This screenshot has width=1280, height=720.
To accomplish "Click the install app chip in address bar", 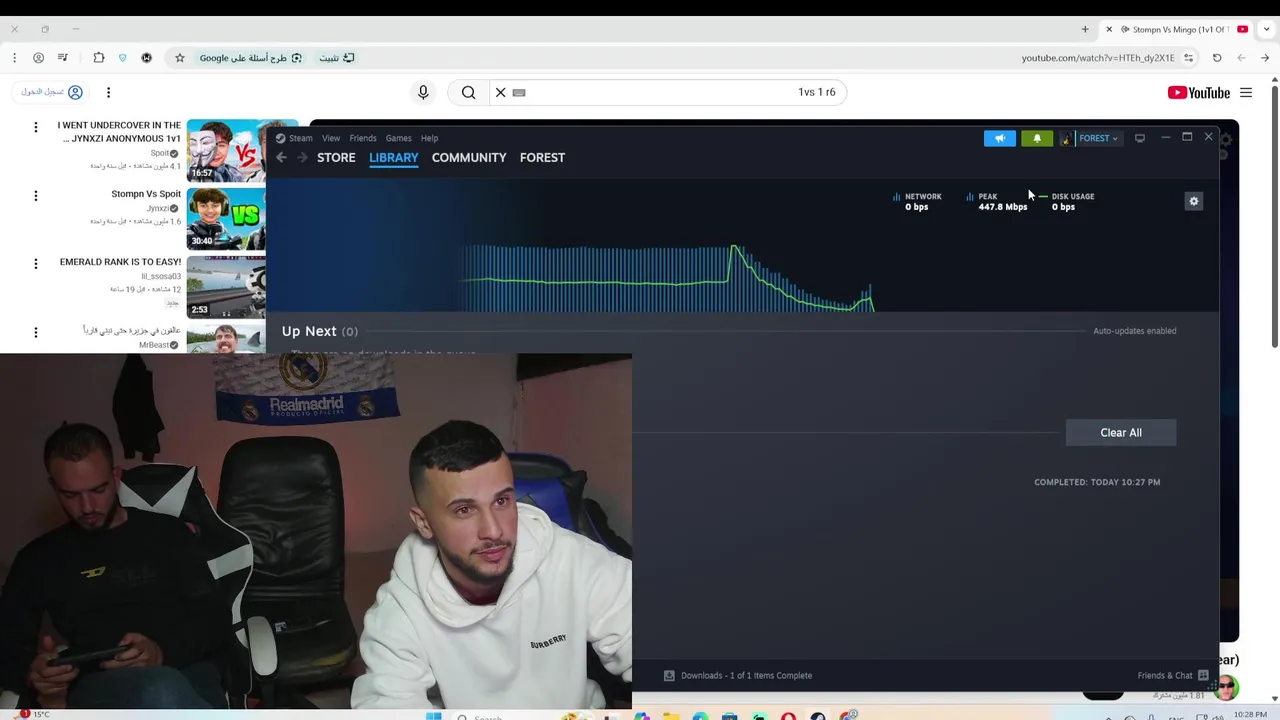I will 337,58.
